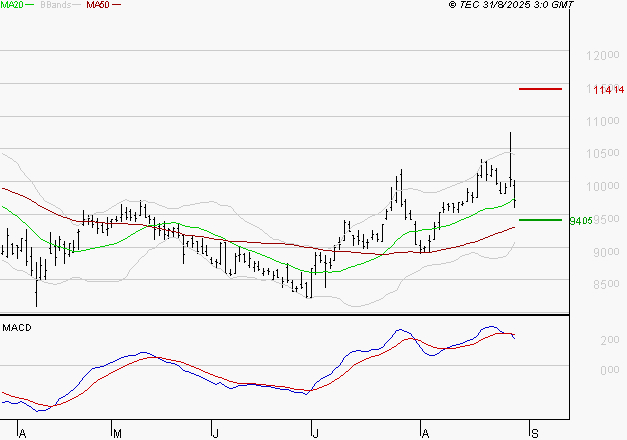The width and height of the screenshot is (627, 440).
Task: Click the M month label on time axis
Action: pyautogui.click(x=117, y=434)
